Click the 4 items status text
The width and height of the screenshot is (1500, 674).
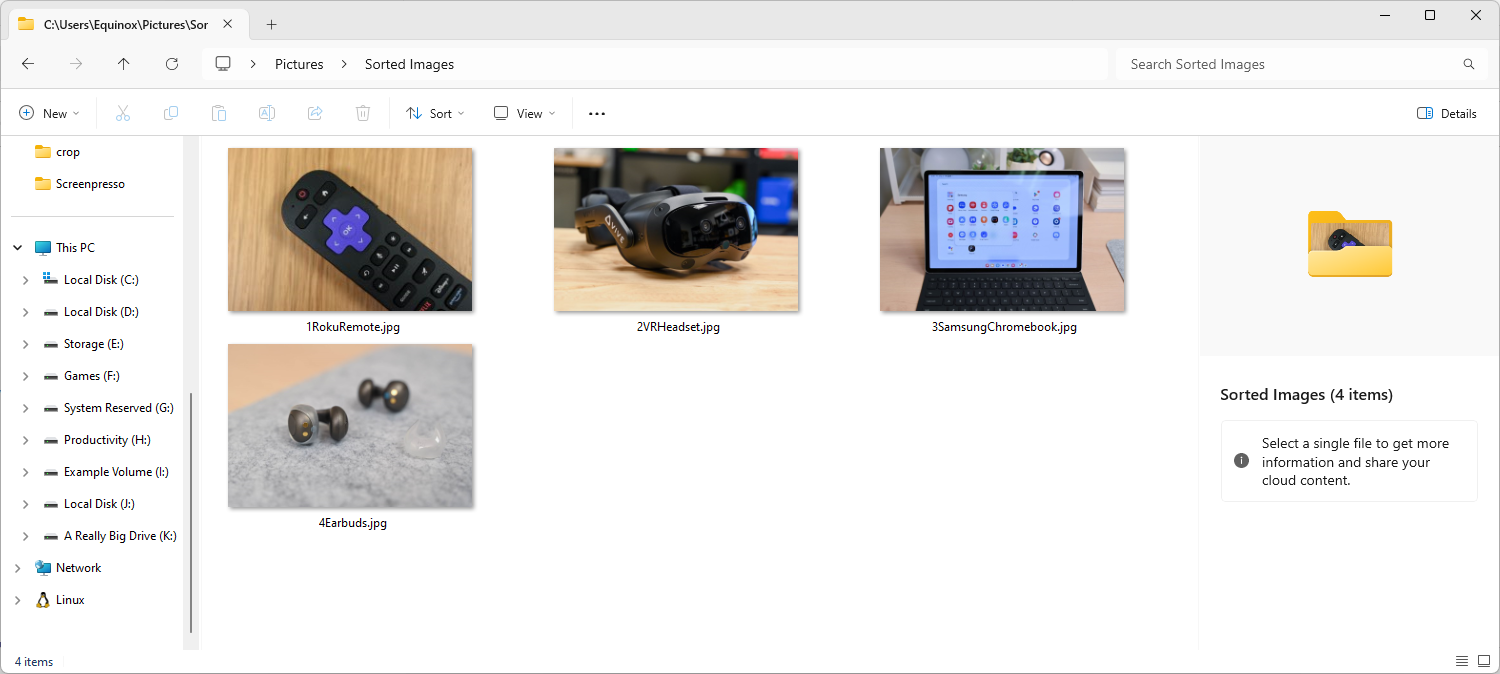click(34, 661)
